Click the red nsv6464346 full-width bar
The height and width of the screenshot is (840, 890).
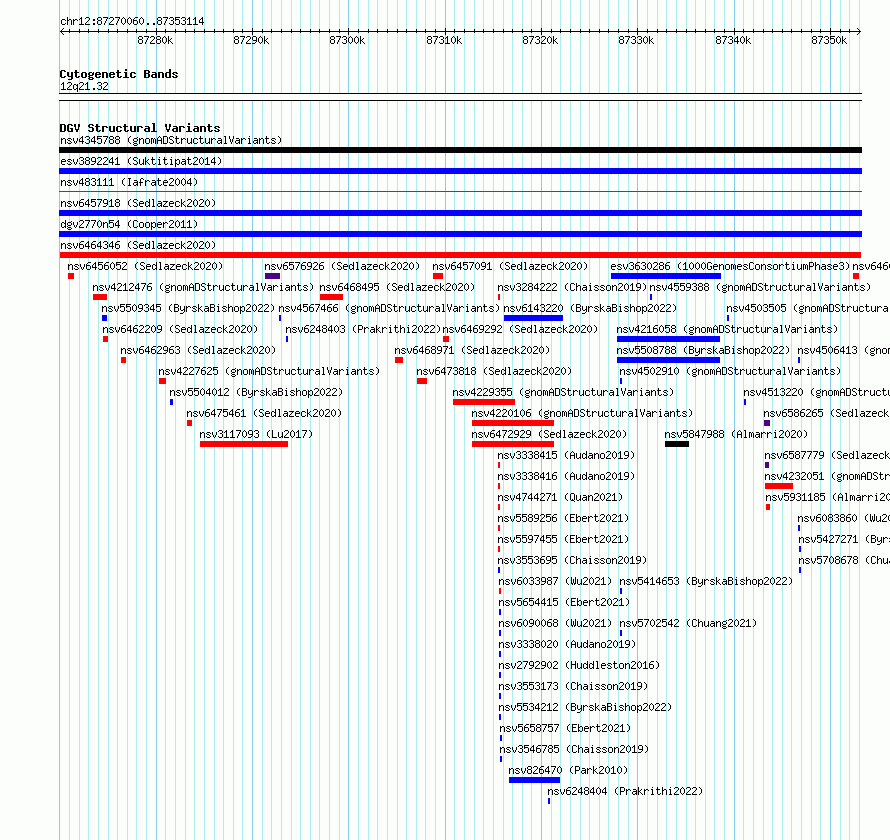460,255
